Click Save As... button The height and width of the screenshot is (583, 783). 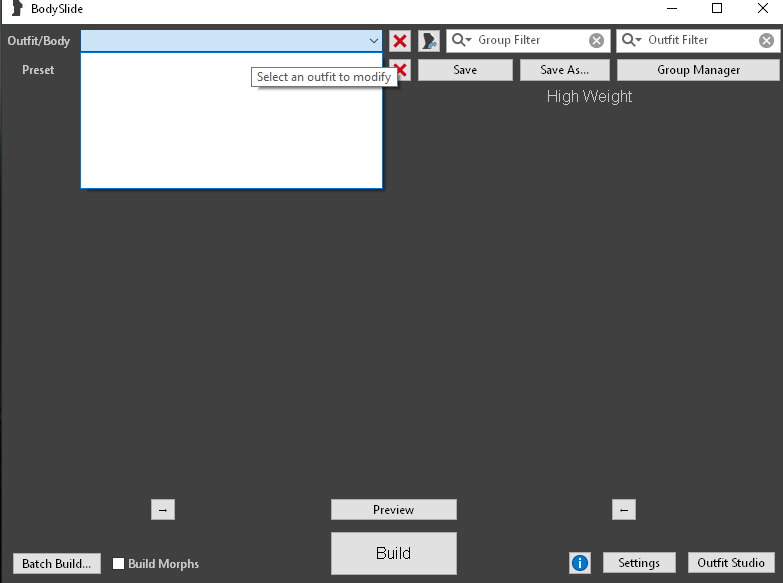point(565,70)
